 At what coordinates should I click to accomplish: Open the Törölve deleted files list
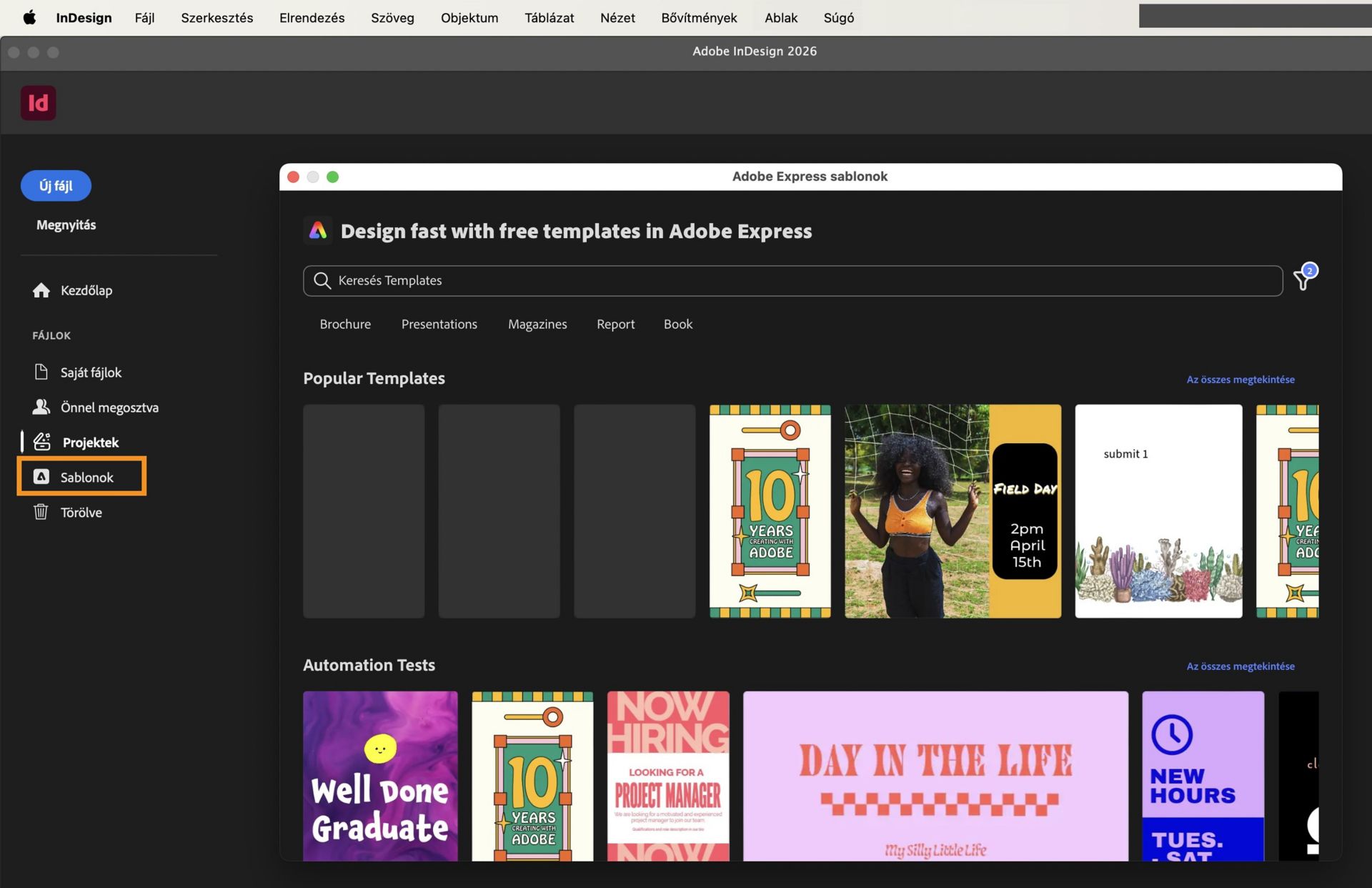(x=82, y=512)
